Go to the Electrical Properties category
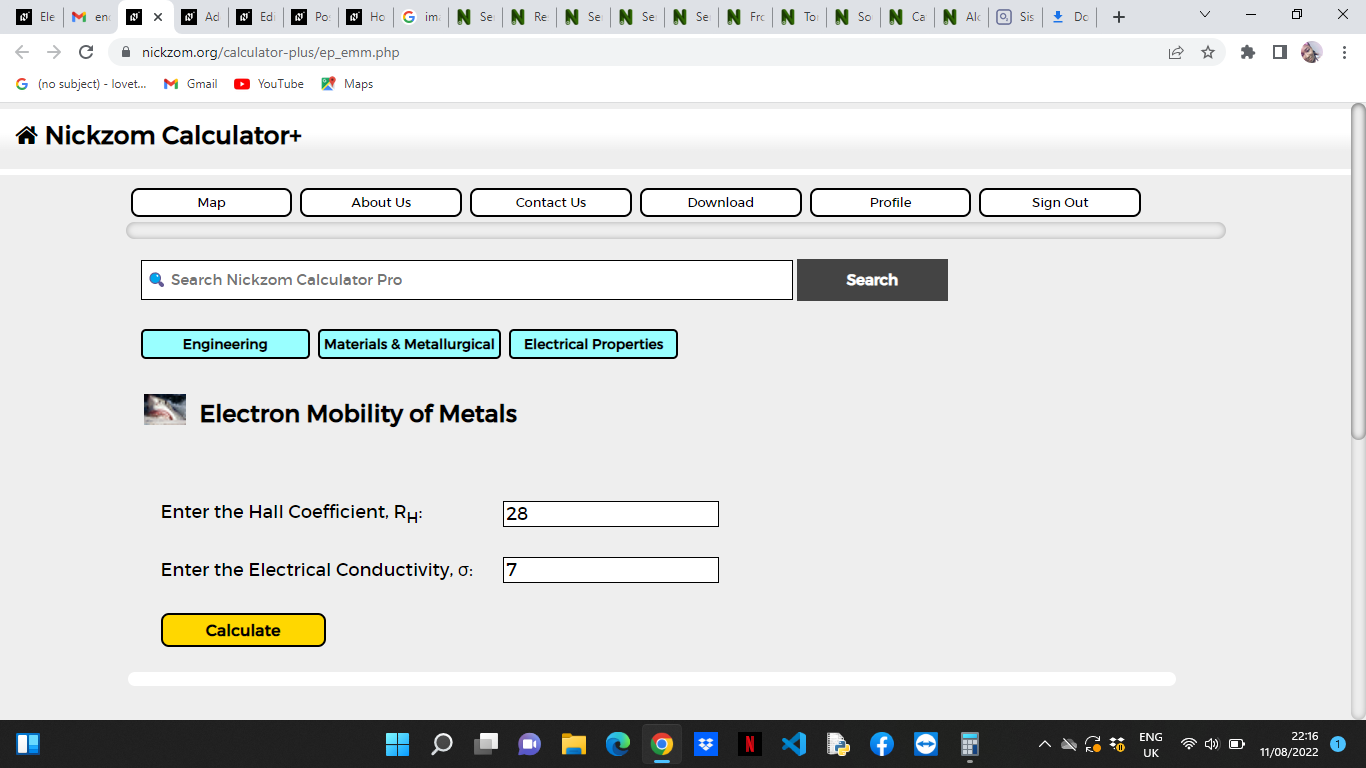The width and height of the screenshot is (1366, 768). pyautogui.click(x=593, y=344)
